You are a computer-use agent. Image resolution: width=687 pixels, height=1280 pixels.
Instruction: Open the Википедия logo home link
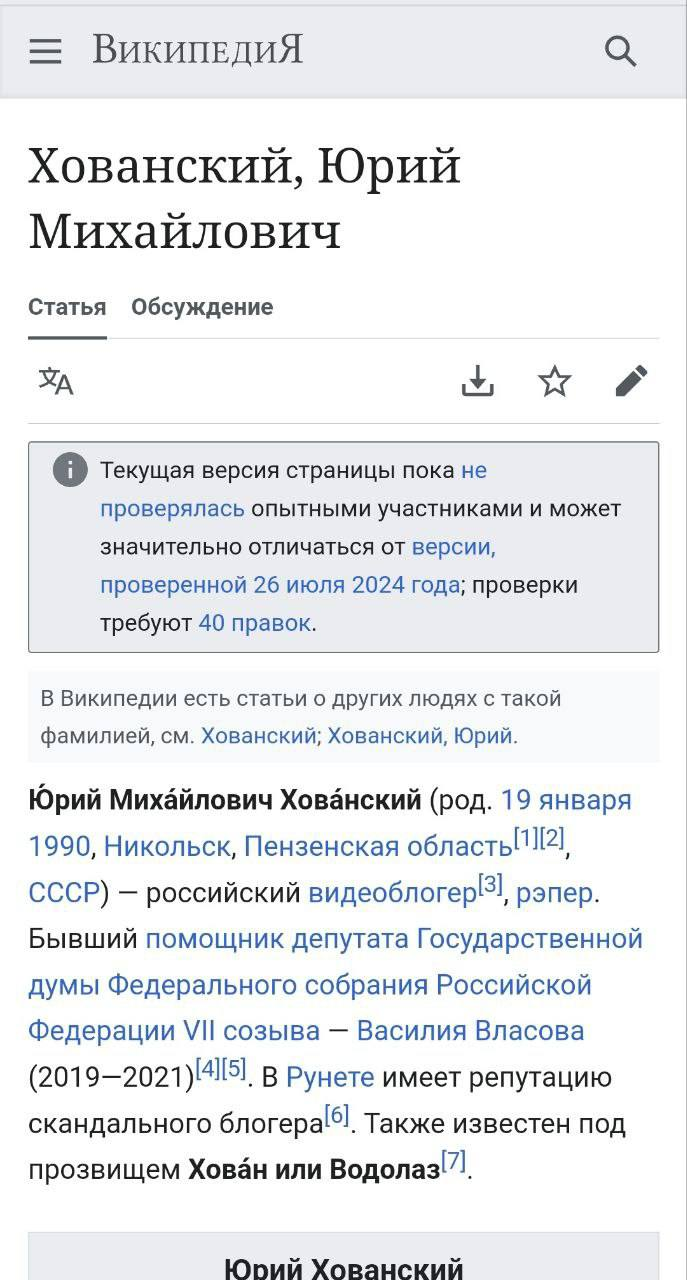pos(198,50)
